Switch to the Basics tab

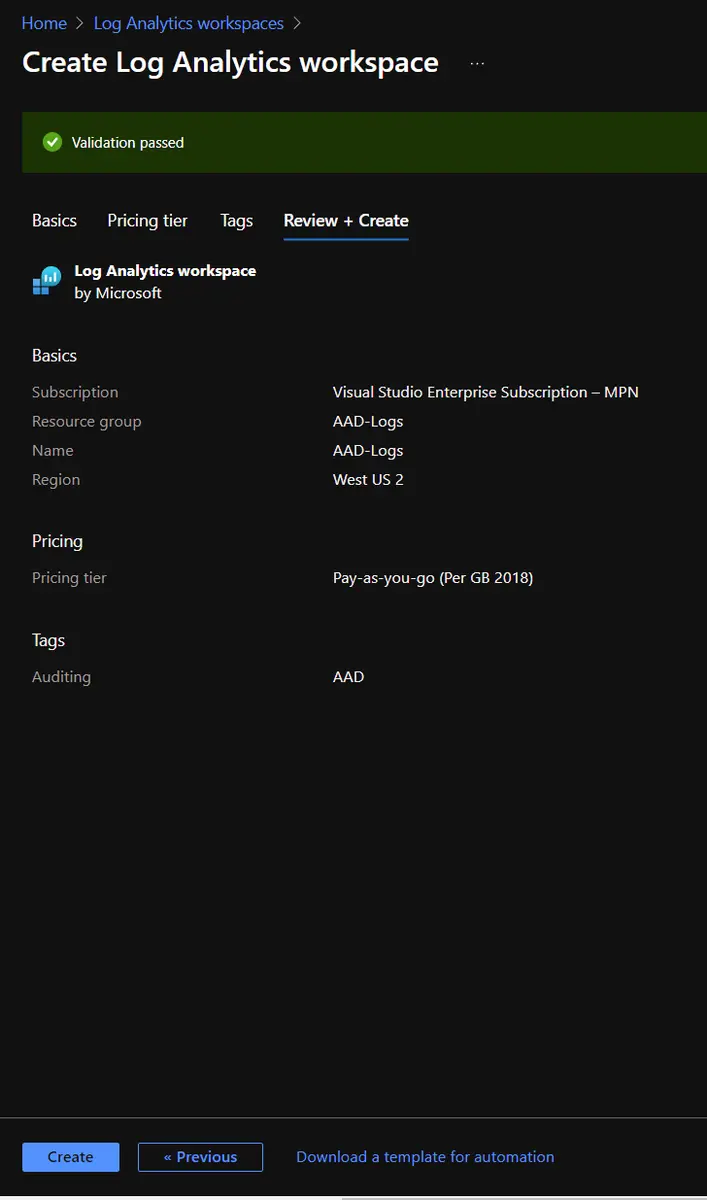54,221
